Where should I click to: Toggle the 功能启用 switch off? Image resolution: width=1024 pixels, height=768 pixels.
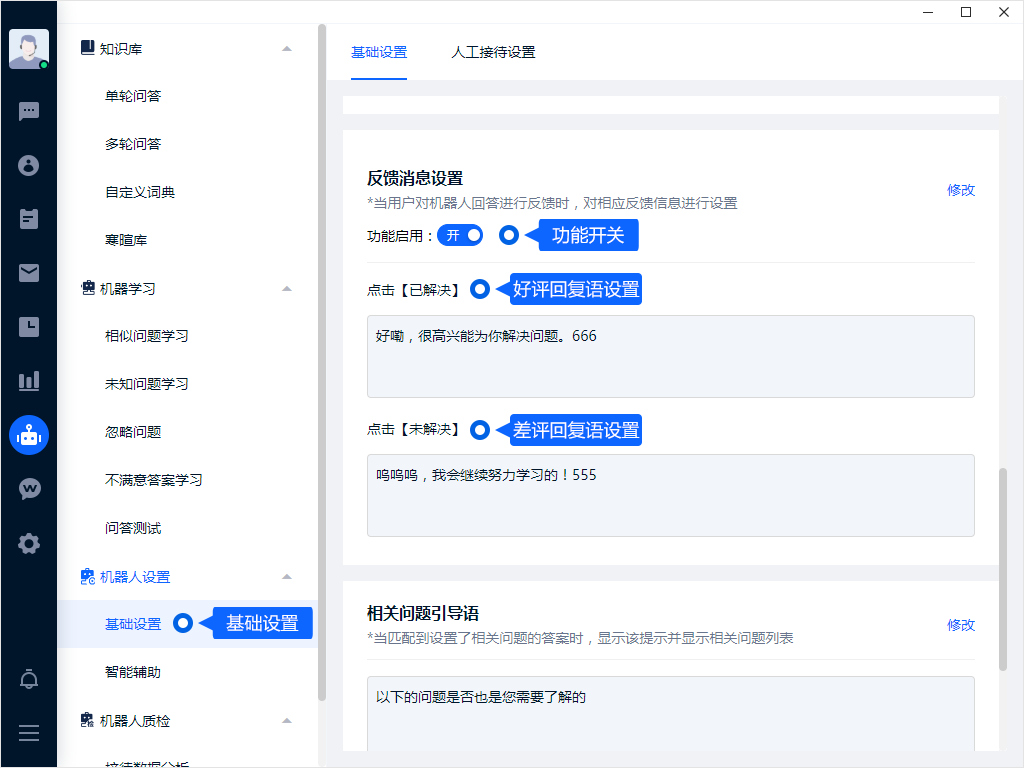pos(460,235)
